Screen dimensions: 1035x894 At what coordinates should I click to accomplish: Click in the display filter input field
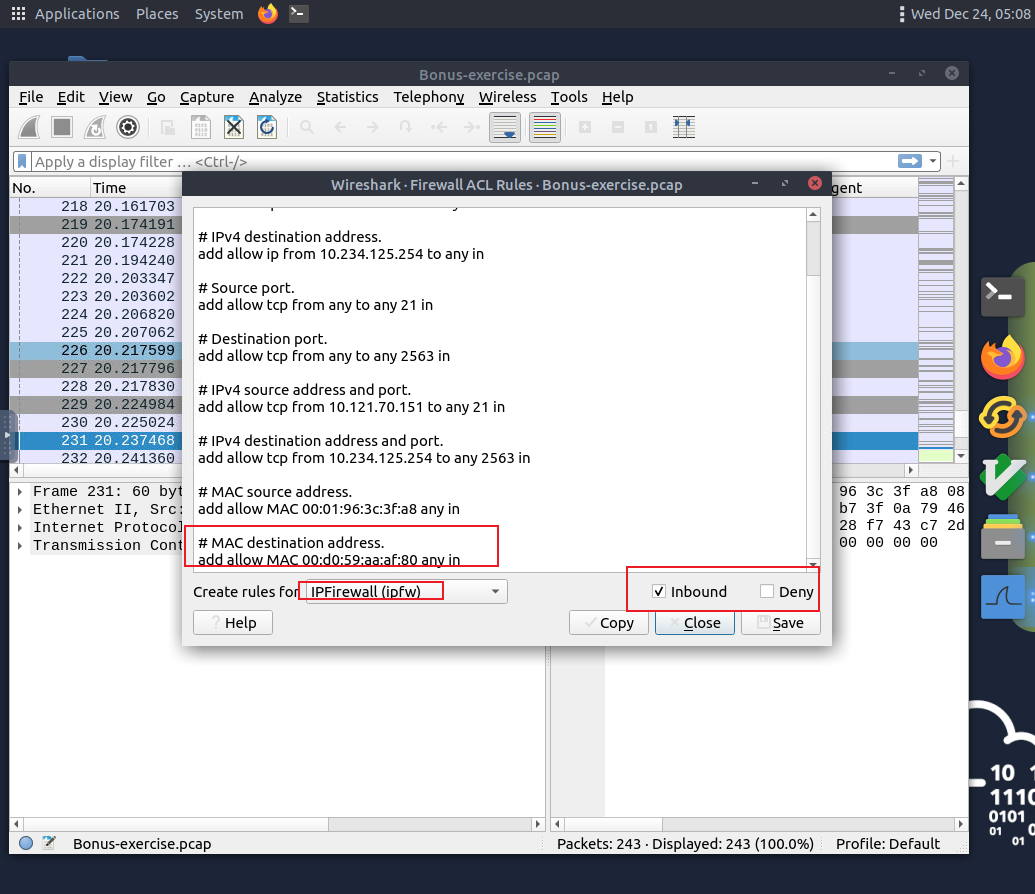coord(462,161)
